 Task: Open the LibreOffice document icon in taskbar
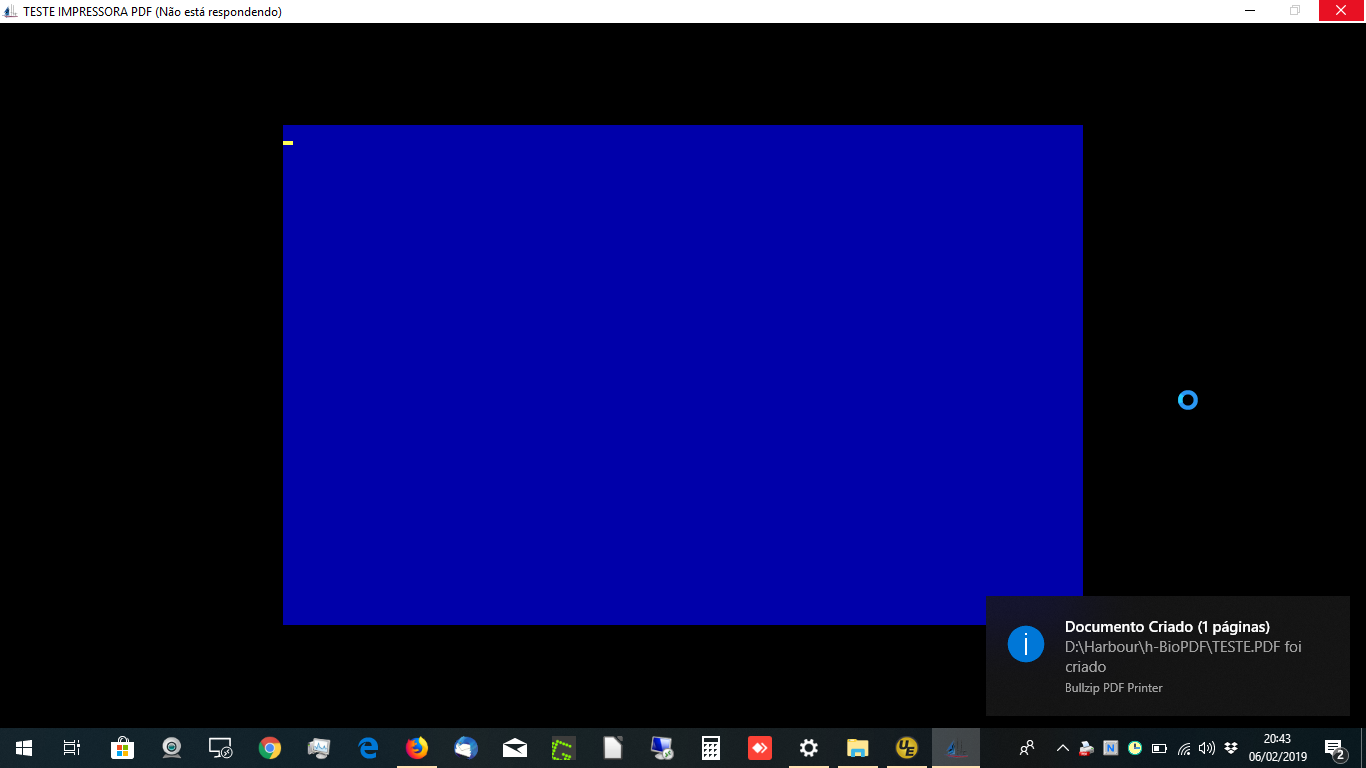point(613,748)
